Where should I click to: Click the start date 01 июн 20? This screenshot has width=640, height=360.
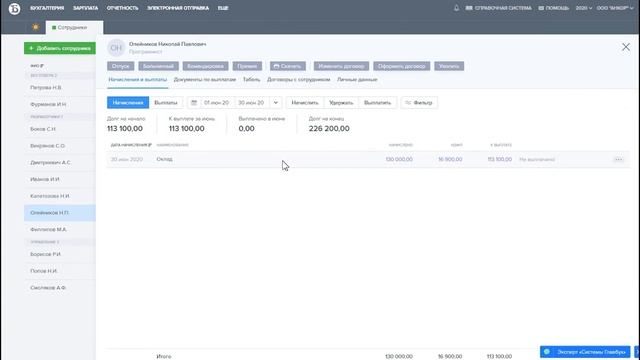click(x=216, y=103)
